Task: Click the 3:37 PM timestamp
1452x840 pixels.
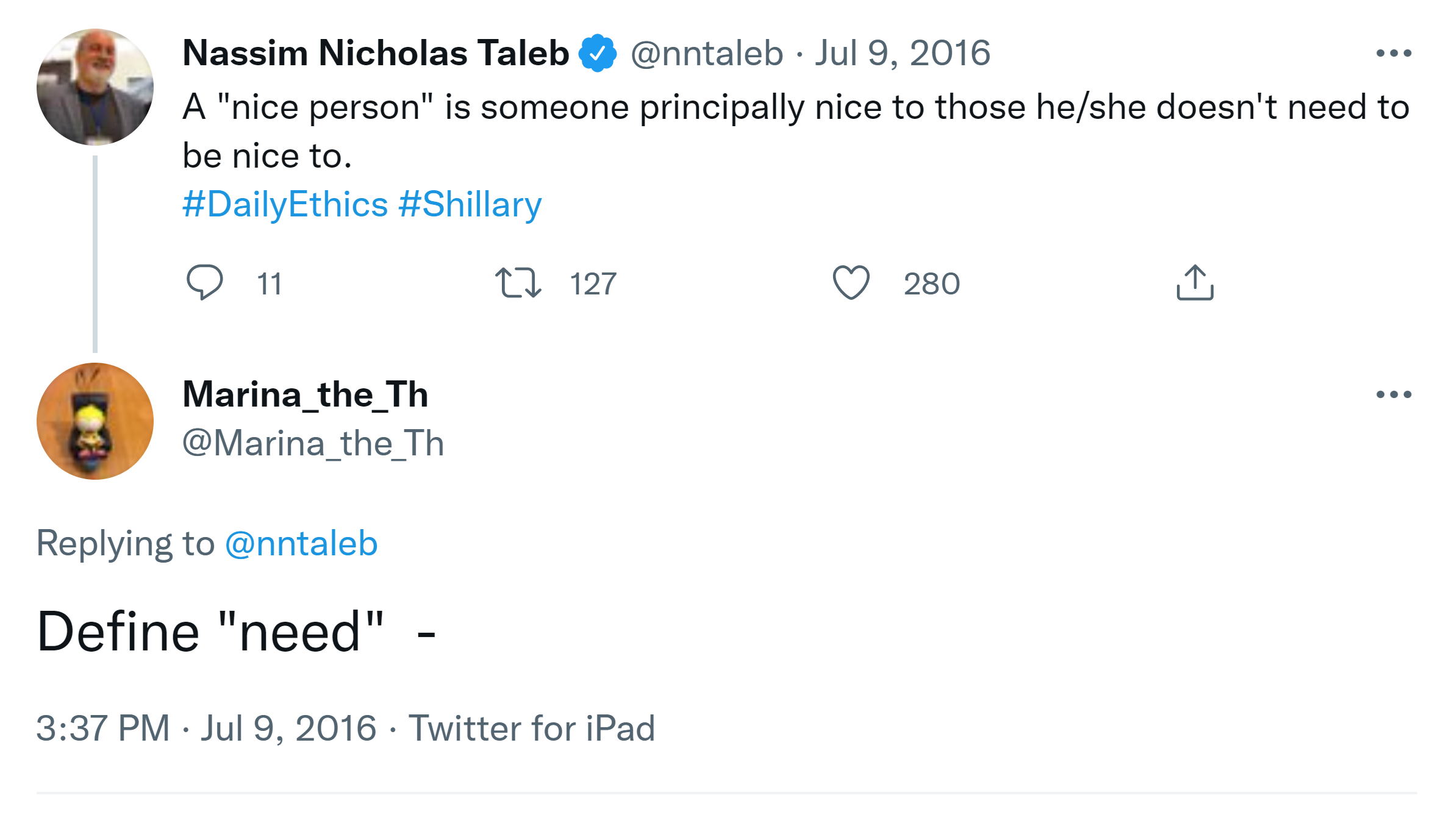Action: point(103,728)
